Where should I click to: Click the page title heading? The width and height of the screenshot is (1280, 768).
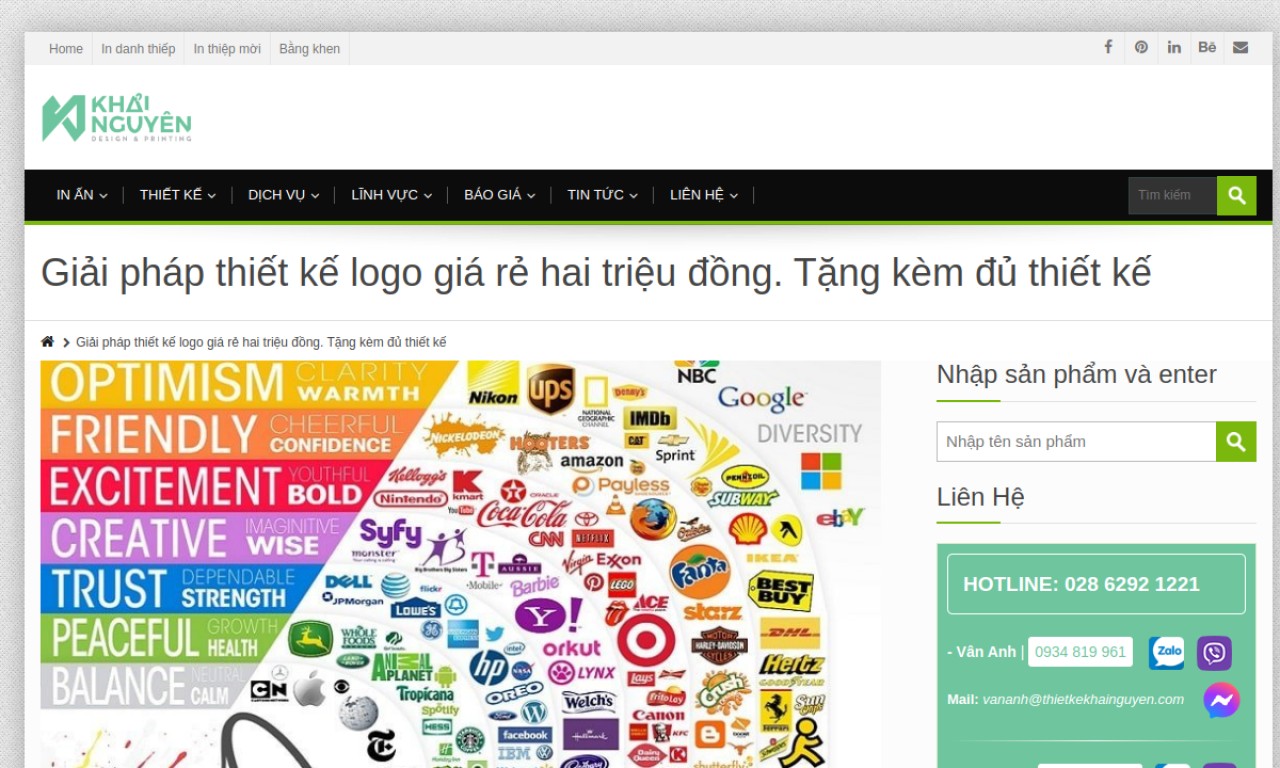click(x=596, y=272)
